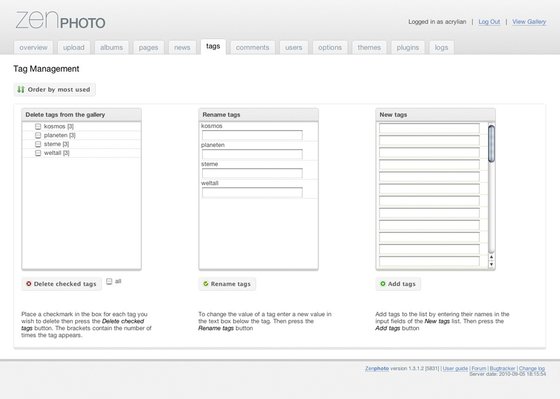Switch to the albums tab
The width and height of the screenshot is (560, 399).
pyautogui.click(x=111, y=48)
